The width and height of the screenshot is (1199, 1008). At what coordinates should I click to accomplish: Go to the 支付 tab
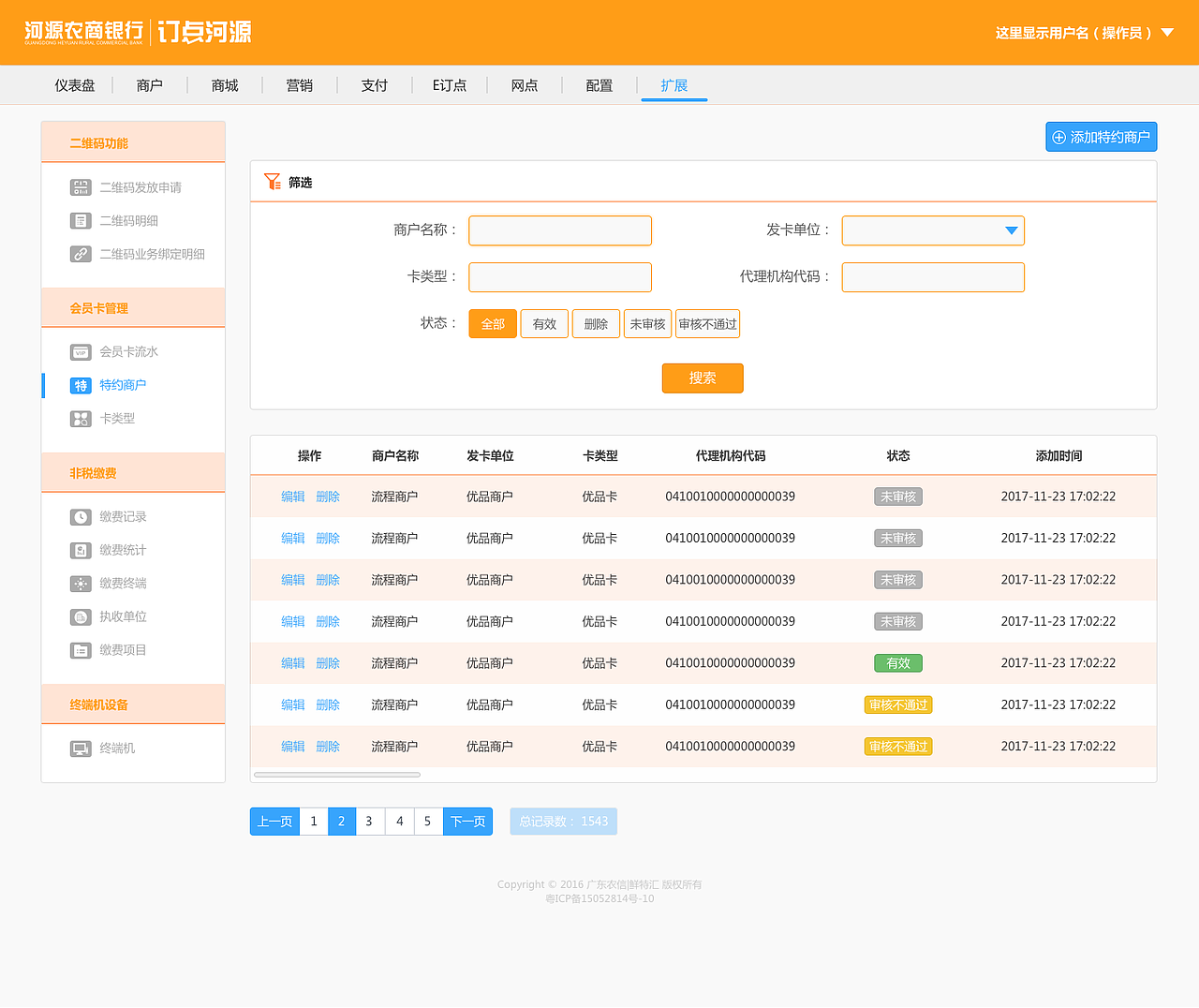[375, 85]
